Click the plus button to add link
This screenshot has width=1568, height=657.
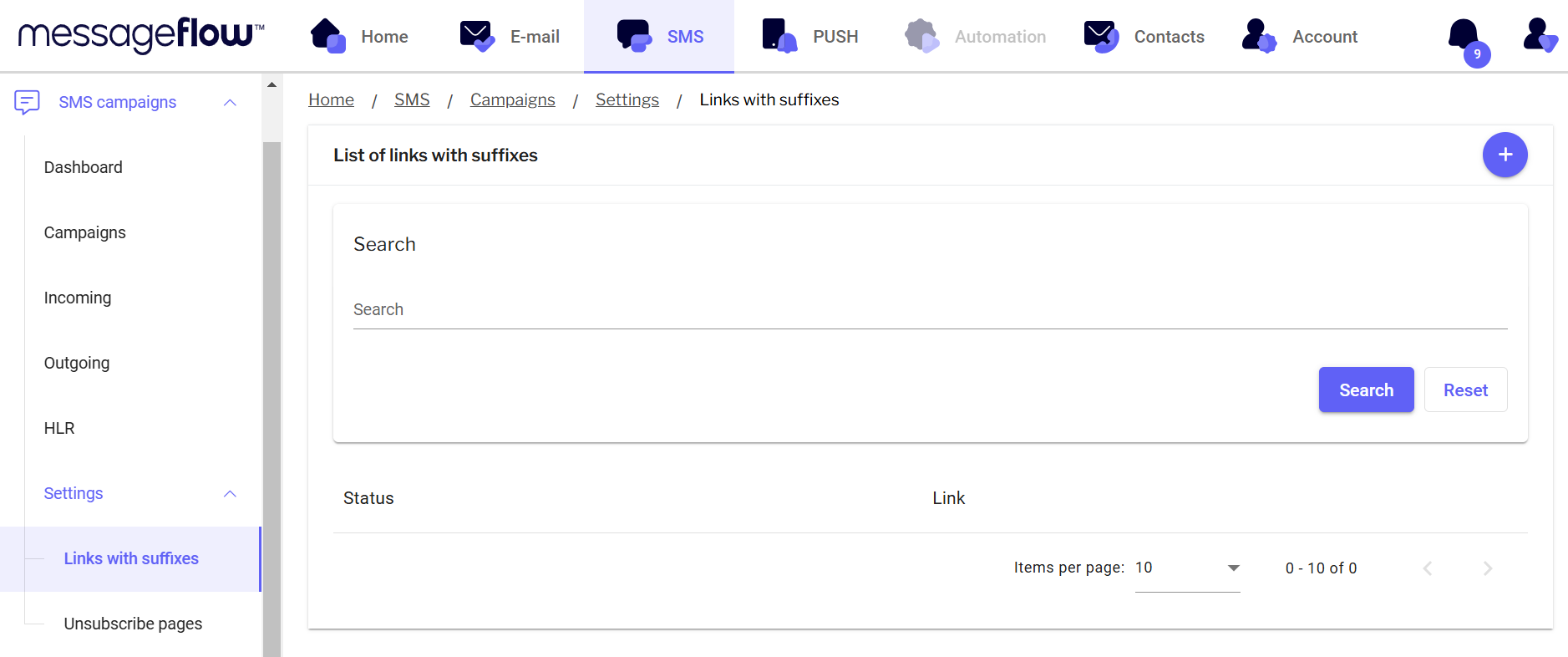(x=1505, y=155)
